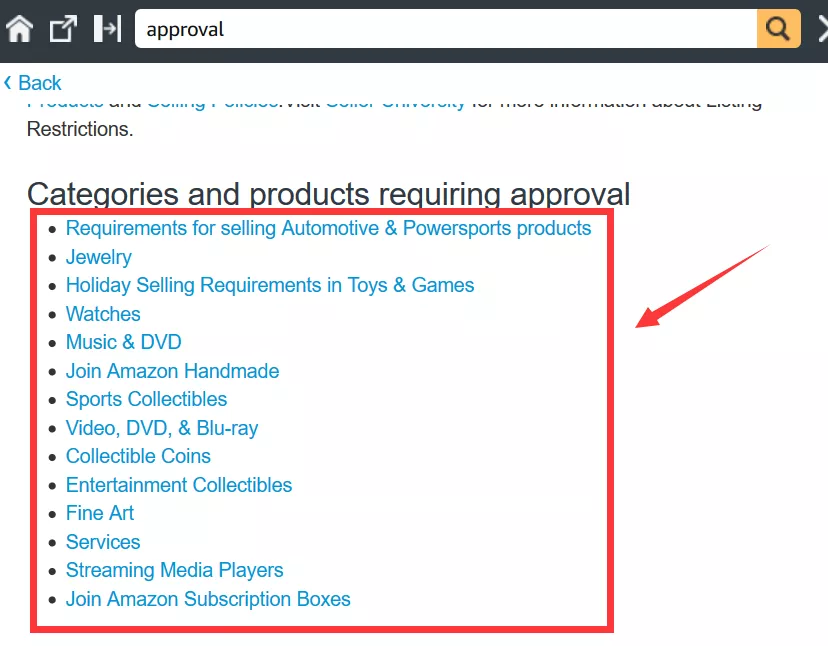Open the Services link
828x646 pixels.
[x=103, y=542]
